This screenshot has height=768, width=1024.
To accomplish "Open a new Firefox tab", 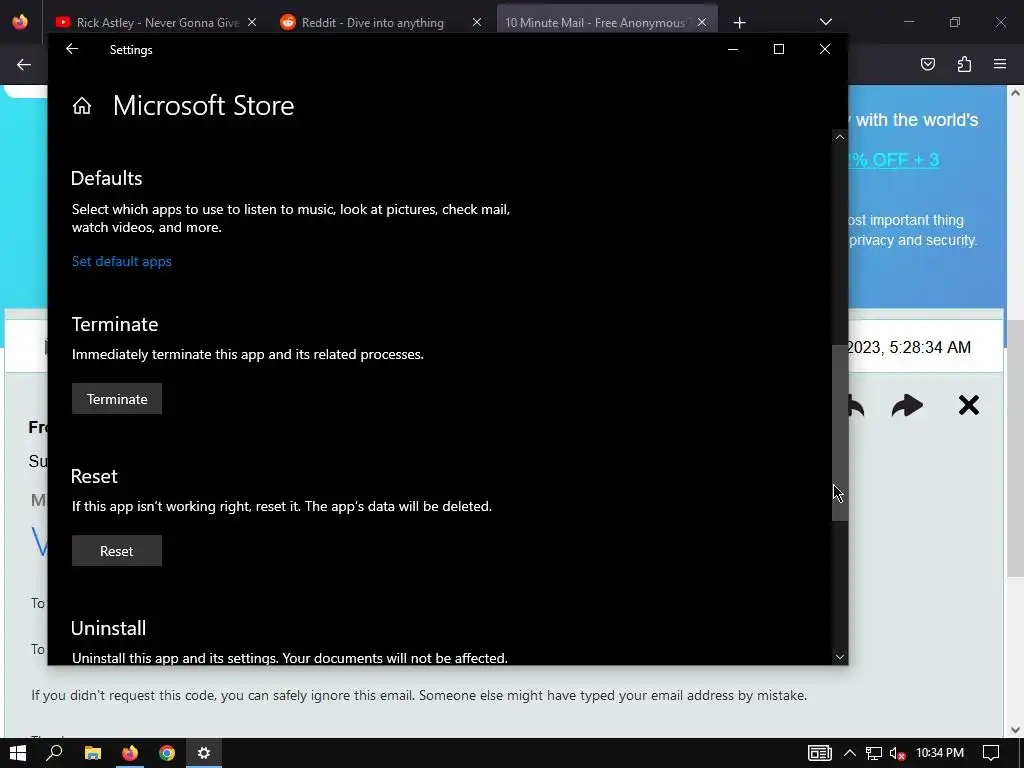I will pyautogui.click(x=739, y=23).
